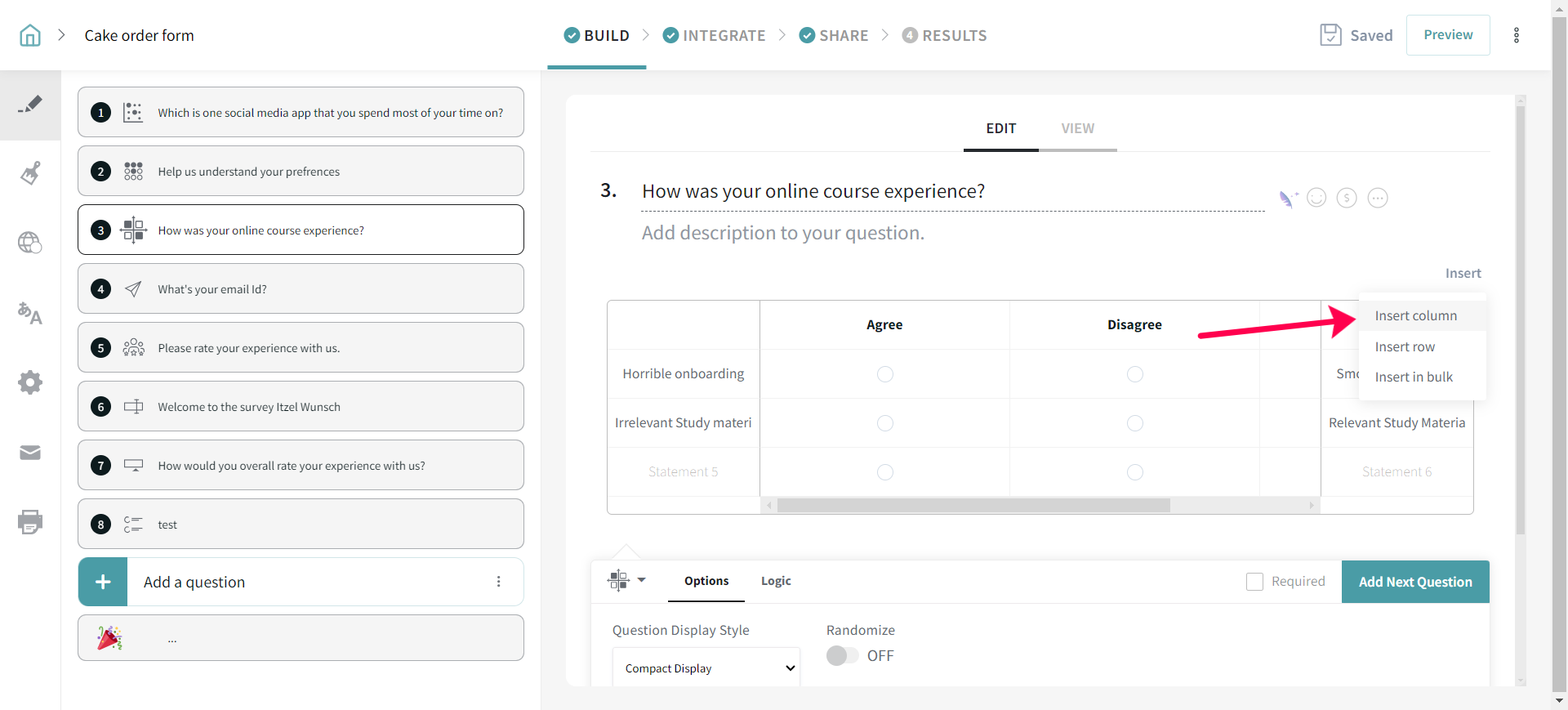
Task: Open the settings gear in left sidebar
Action: coord(30,382)
